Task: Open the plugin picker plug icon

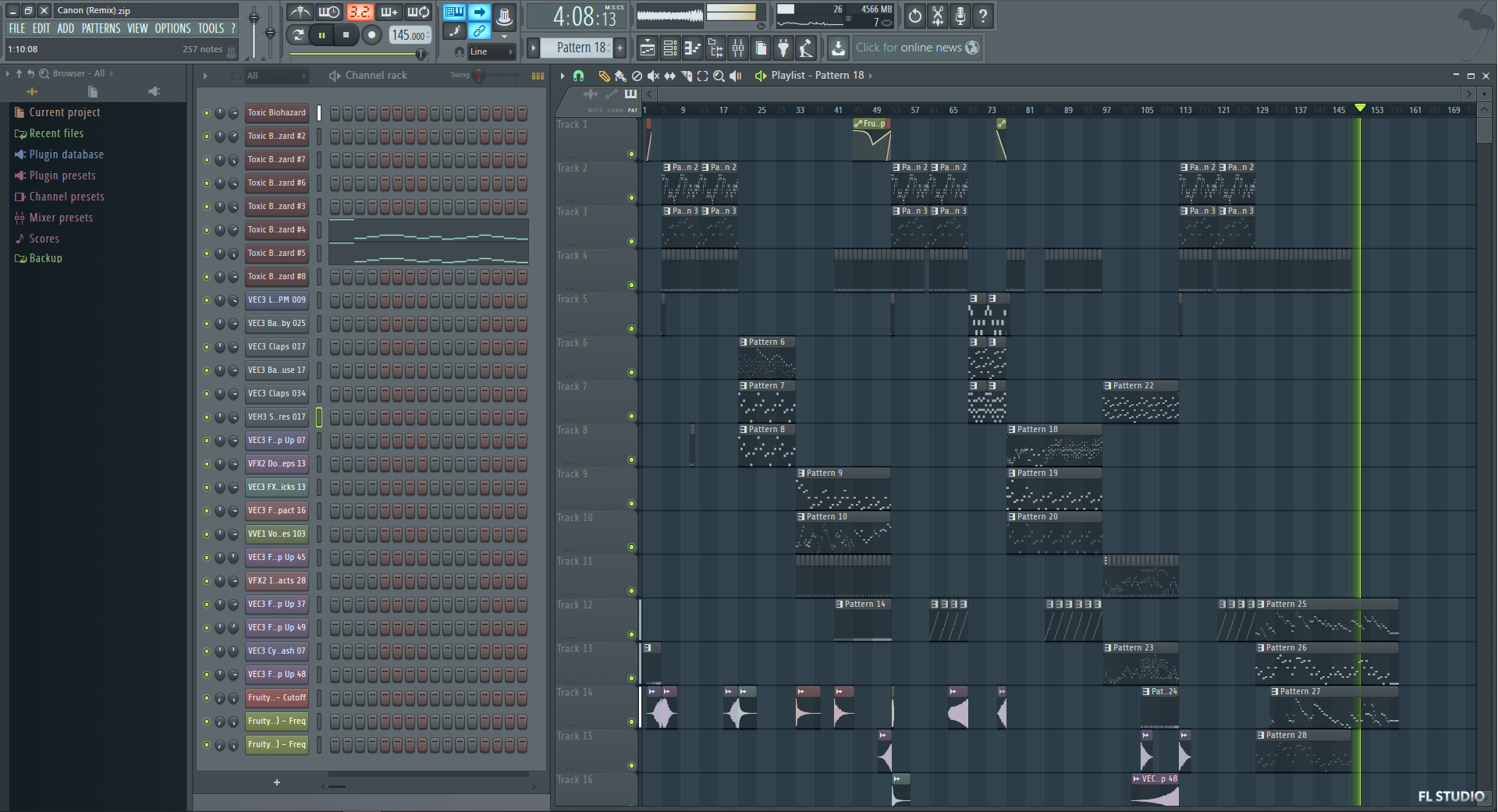Action: click(783, 48)
